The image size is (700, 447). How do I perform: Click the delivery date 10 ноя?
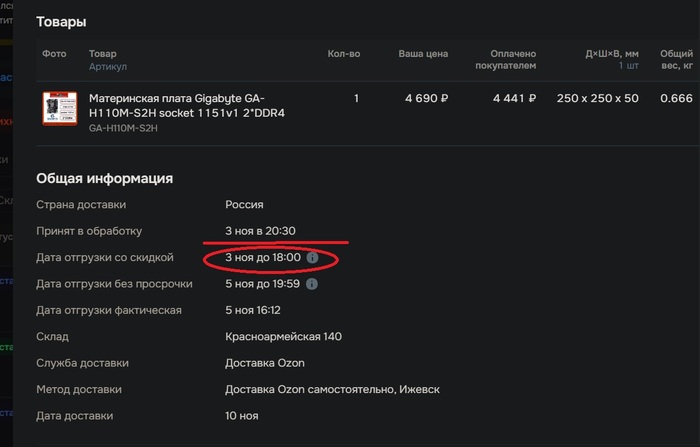[x=242, y=416]
